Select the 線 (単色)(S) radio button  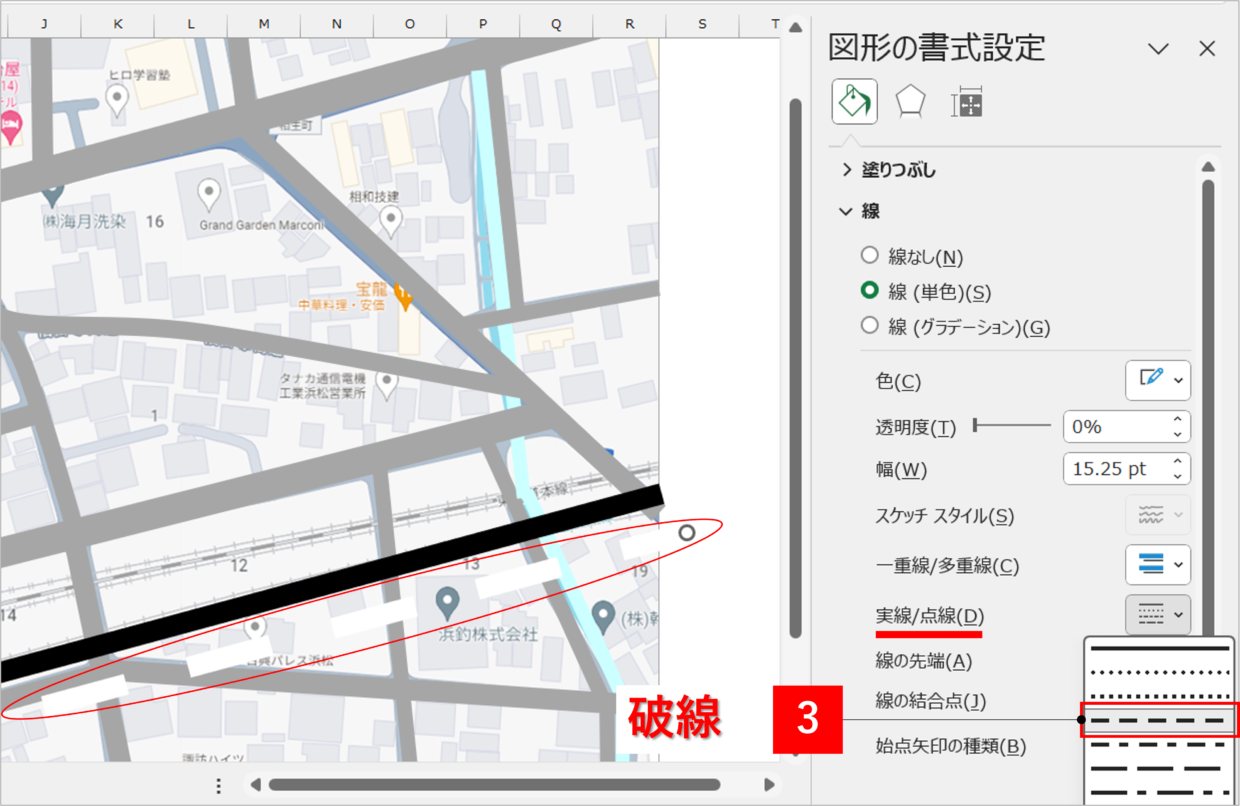click(x=870, y=291)
